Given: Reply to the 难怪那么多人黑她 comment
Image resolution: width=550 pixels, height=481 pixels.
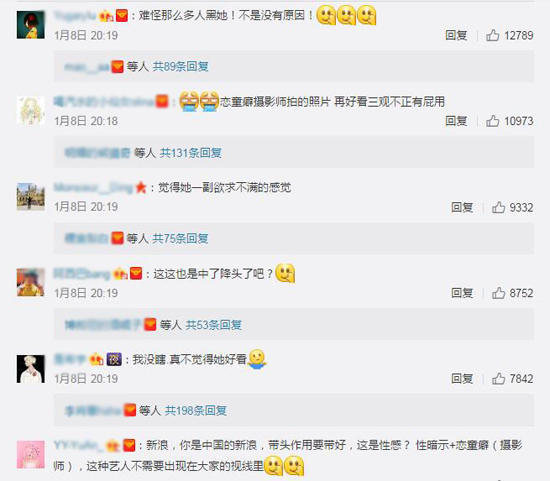Looking at the screenshot, I should [x=456, y=35].
